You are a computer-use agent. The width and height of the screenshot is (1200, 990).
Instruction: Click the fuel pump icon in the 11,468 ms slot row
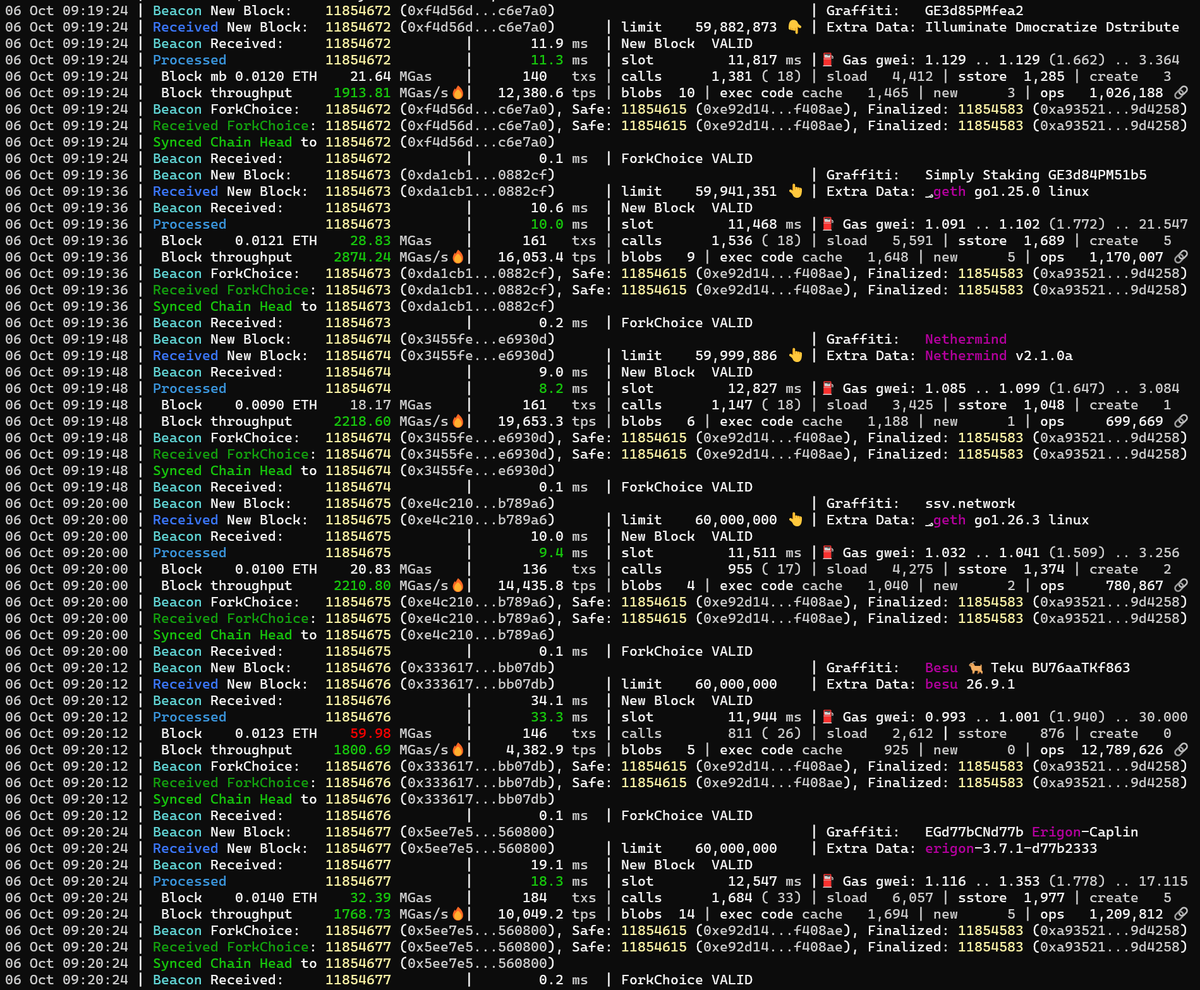[828, 224]
